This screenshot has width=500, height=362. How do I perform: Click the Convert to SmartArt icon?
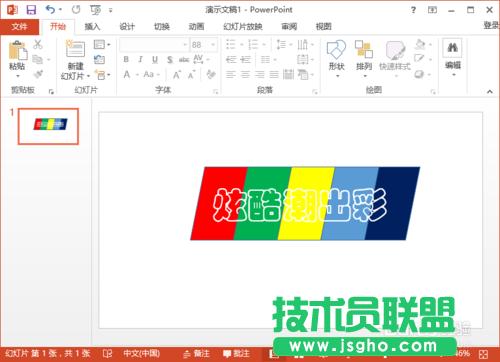pos(303,74)
